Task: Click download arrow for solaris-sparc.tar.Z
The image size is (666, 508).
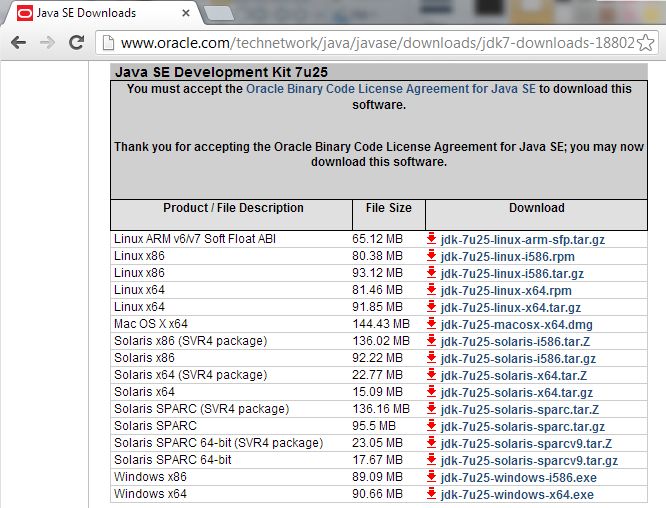Action: (432, 409)
